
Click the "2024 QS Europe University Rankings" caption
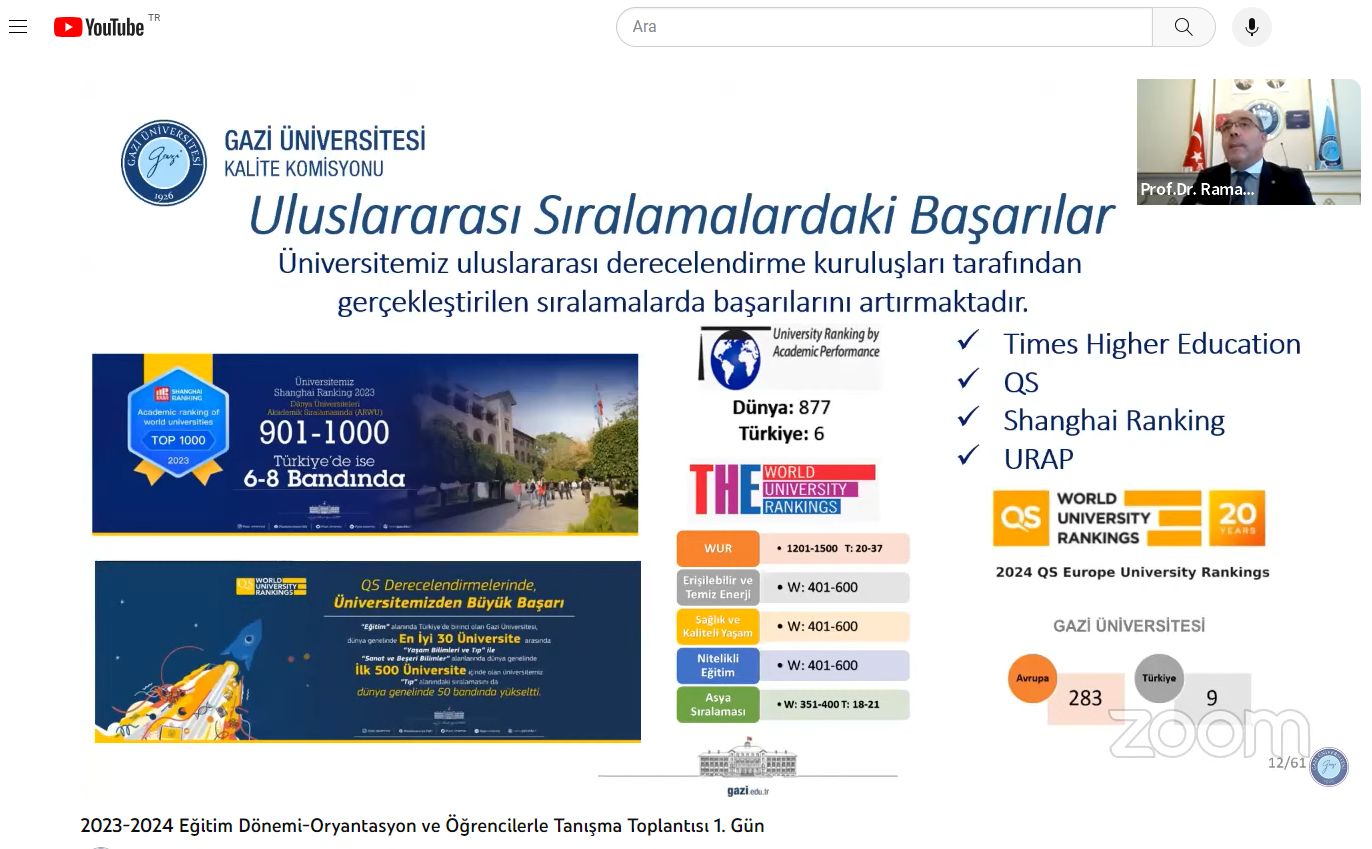[x=1132, y=572]
